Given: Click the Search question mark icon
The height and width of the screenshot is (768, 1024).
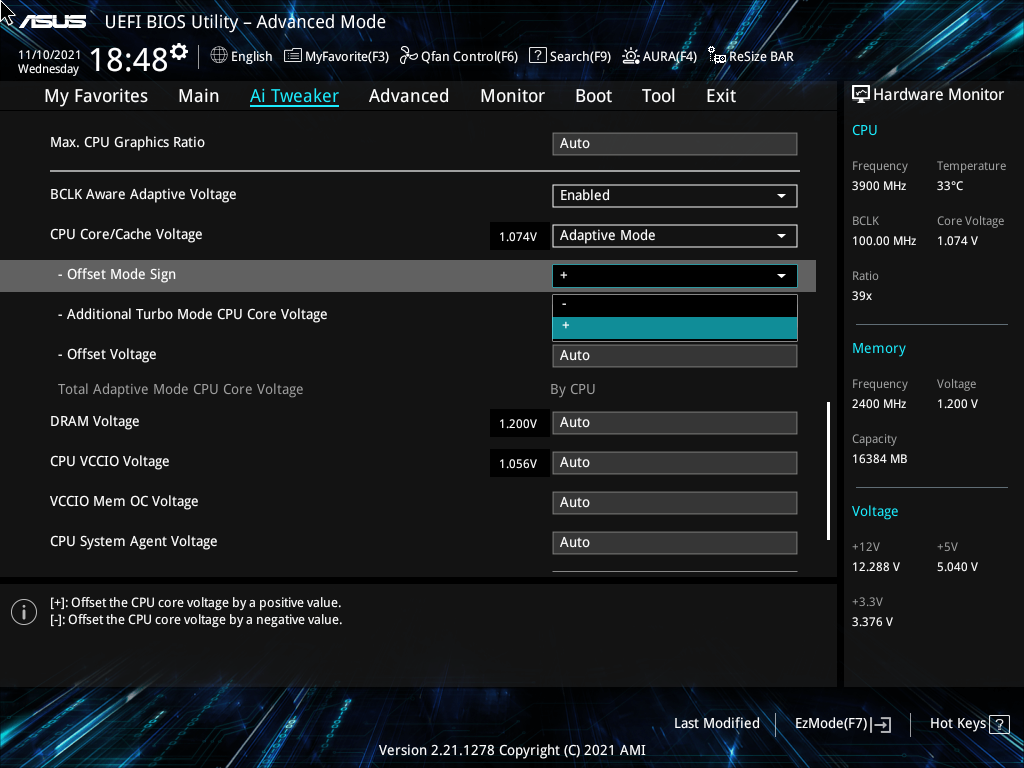Looking at the screenshot, I should (x=537, y=56).
